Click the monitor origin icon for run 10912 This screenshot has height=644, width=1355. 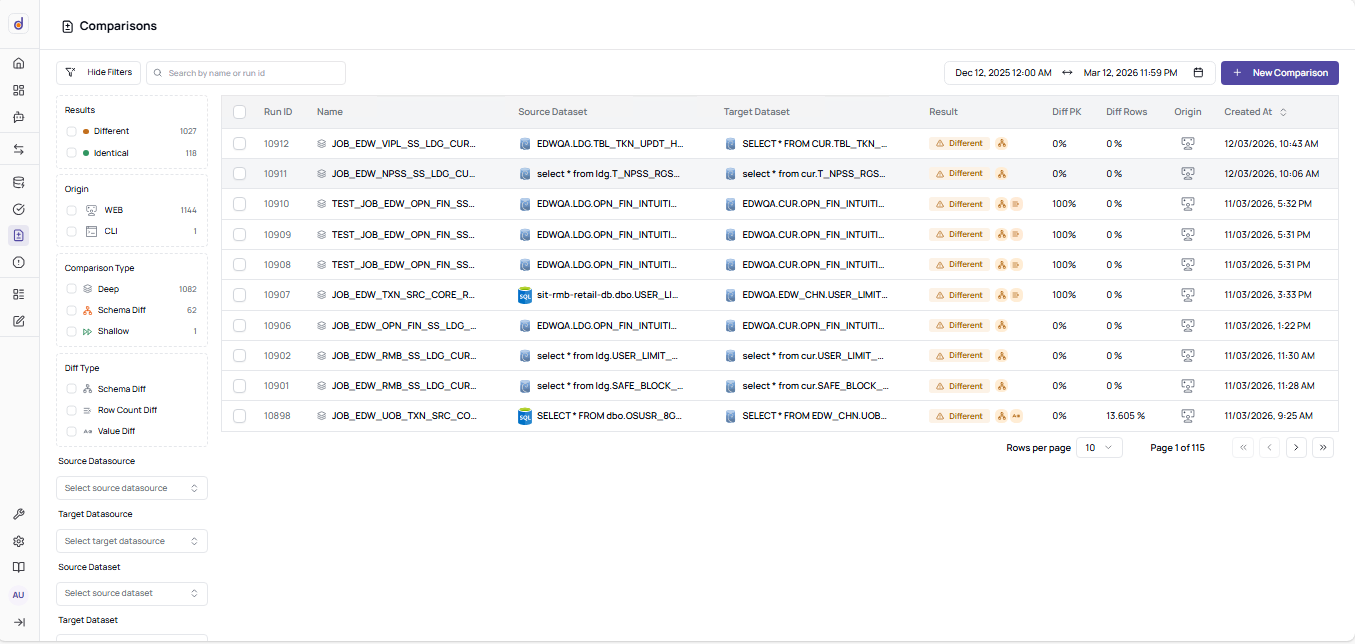(x=1187, y=143)
